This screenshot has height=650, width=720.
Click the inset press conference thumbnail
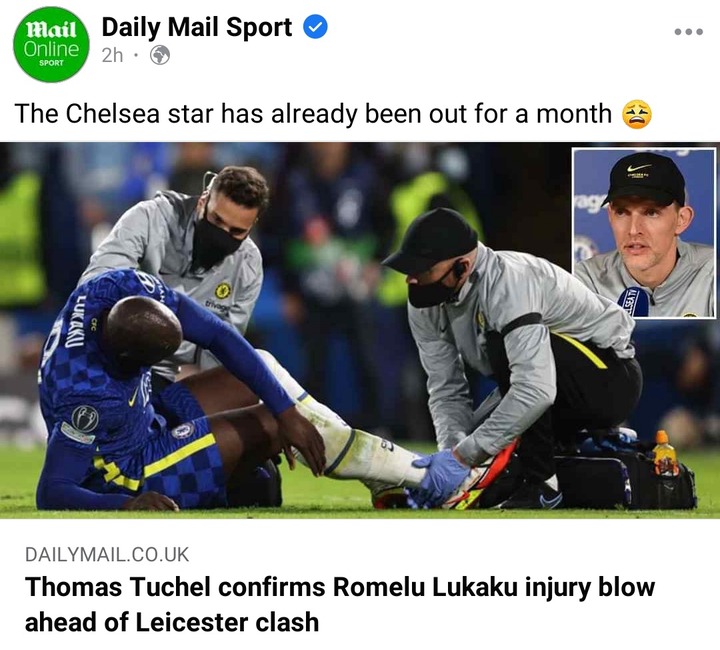(x=644, y=233)
